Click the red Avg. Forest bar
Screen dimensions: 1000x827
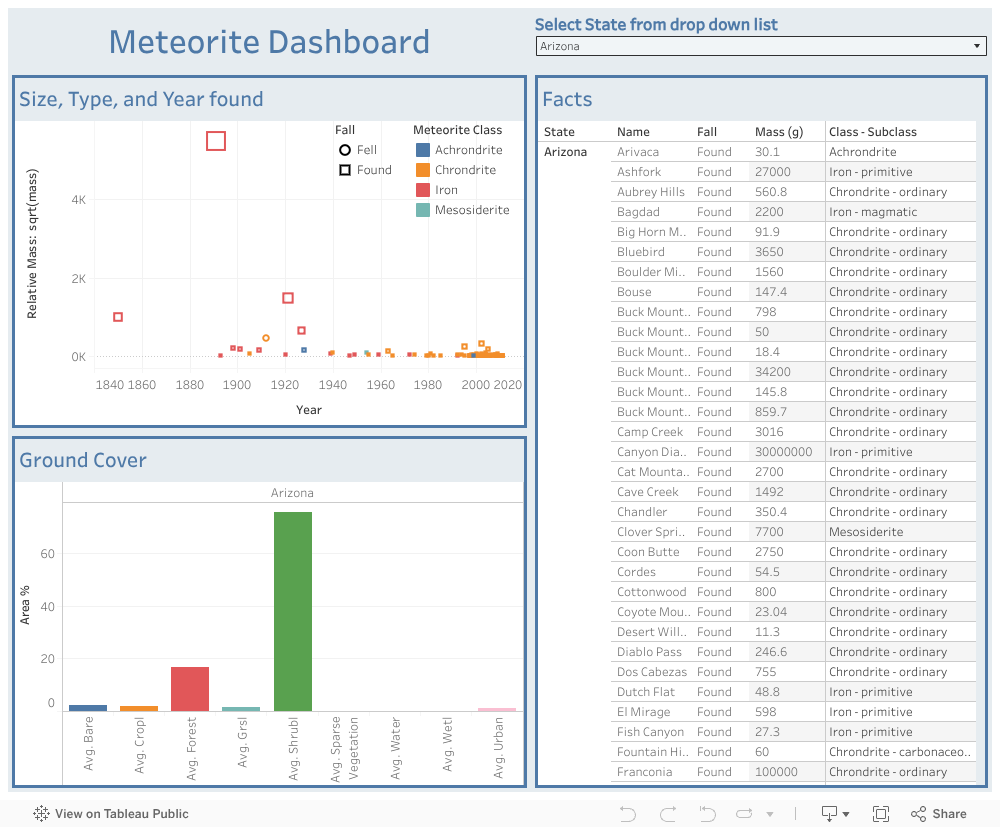[x=190, y=688]
